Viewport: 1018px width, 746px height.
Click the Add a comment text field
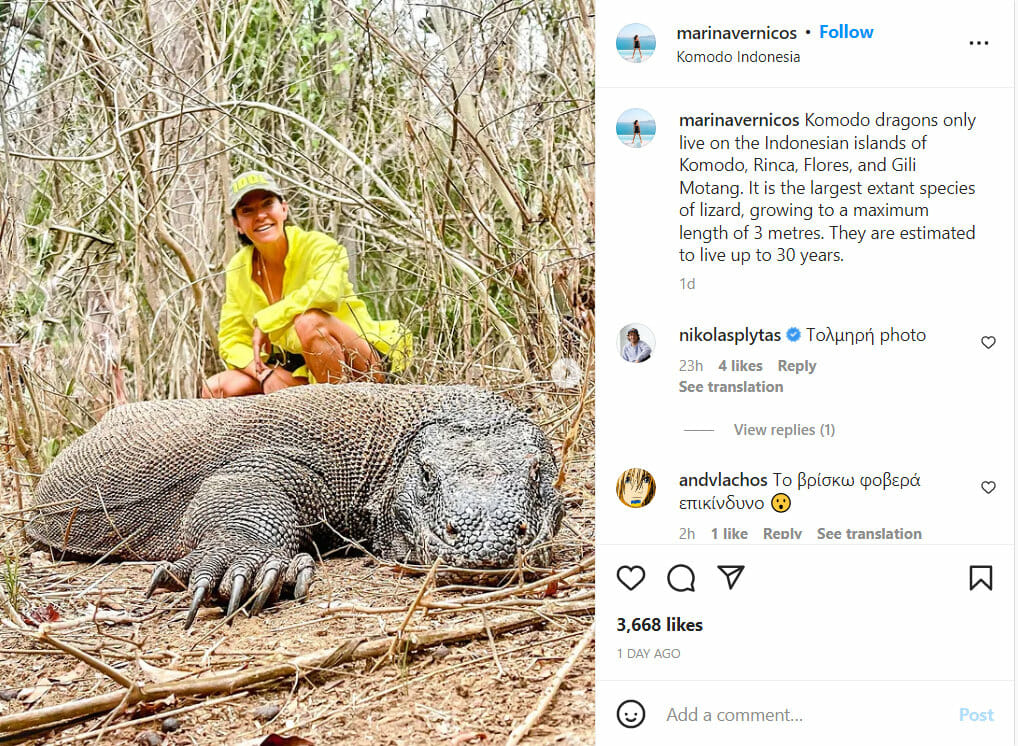pos(800,715)
